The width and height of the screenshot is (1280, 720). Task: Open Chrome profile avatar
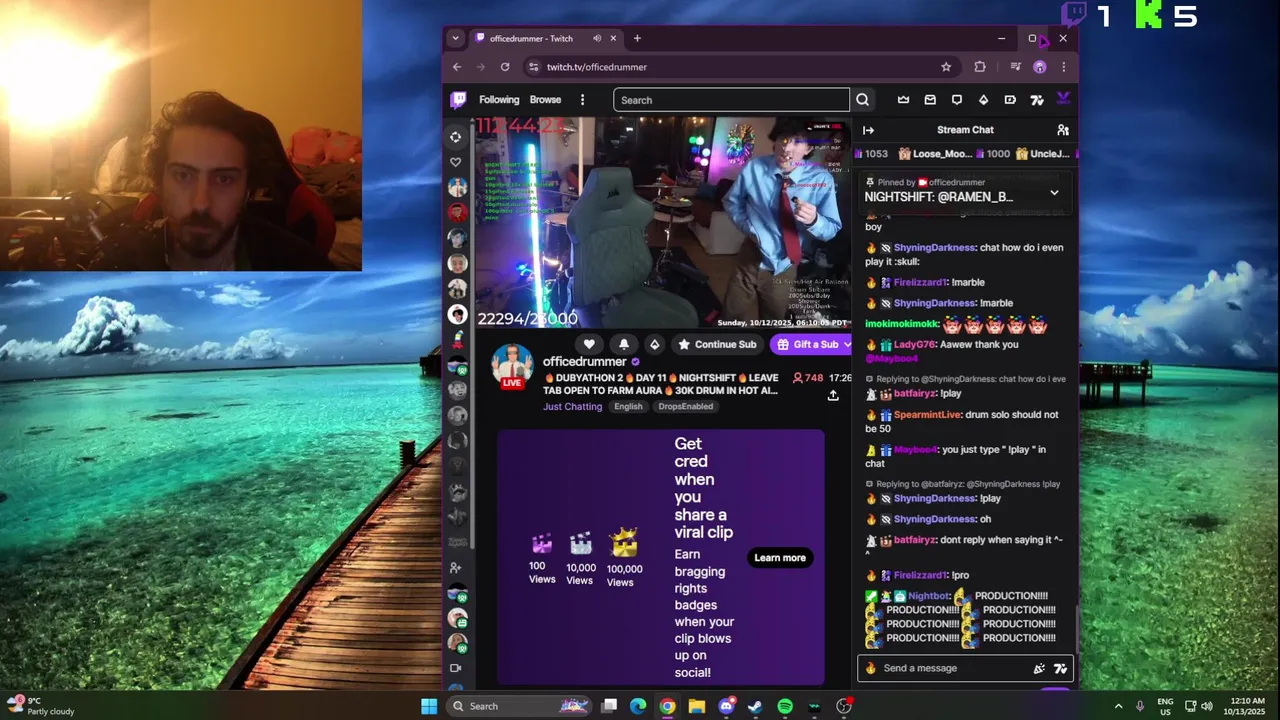[1040, 67]
